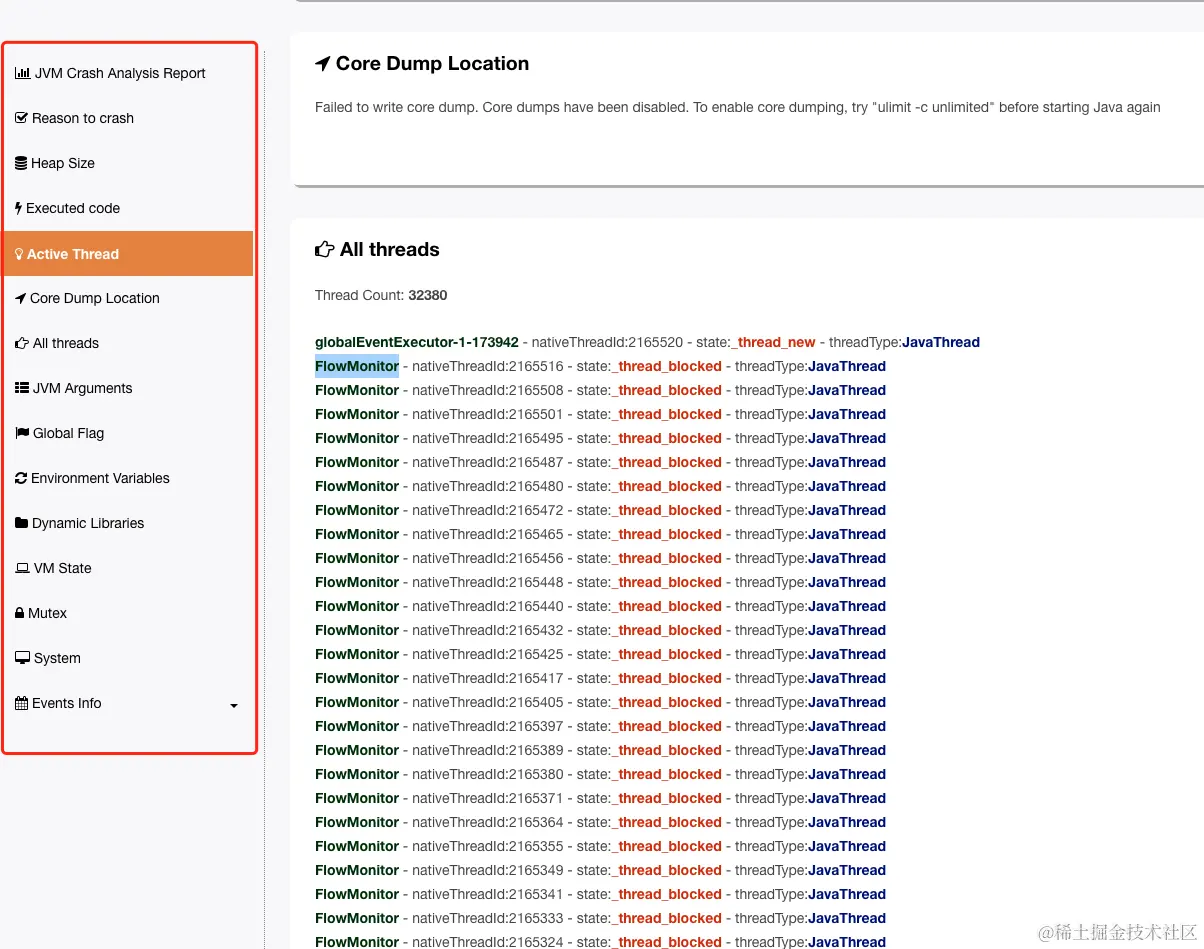Click FlowMonitor row with nativeThreadId 2165495
Viewport: 1204px width, 949px height.
tap(600, 438)
